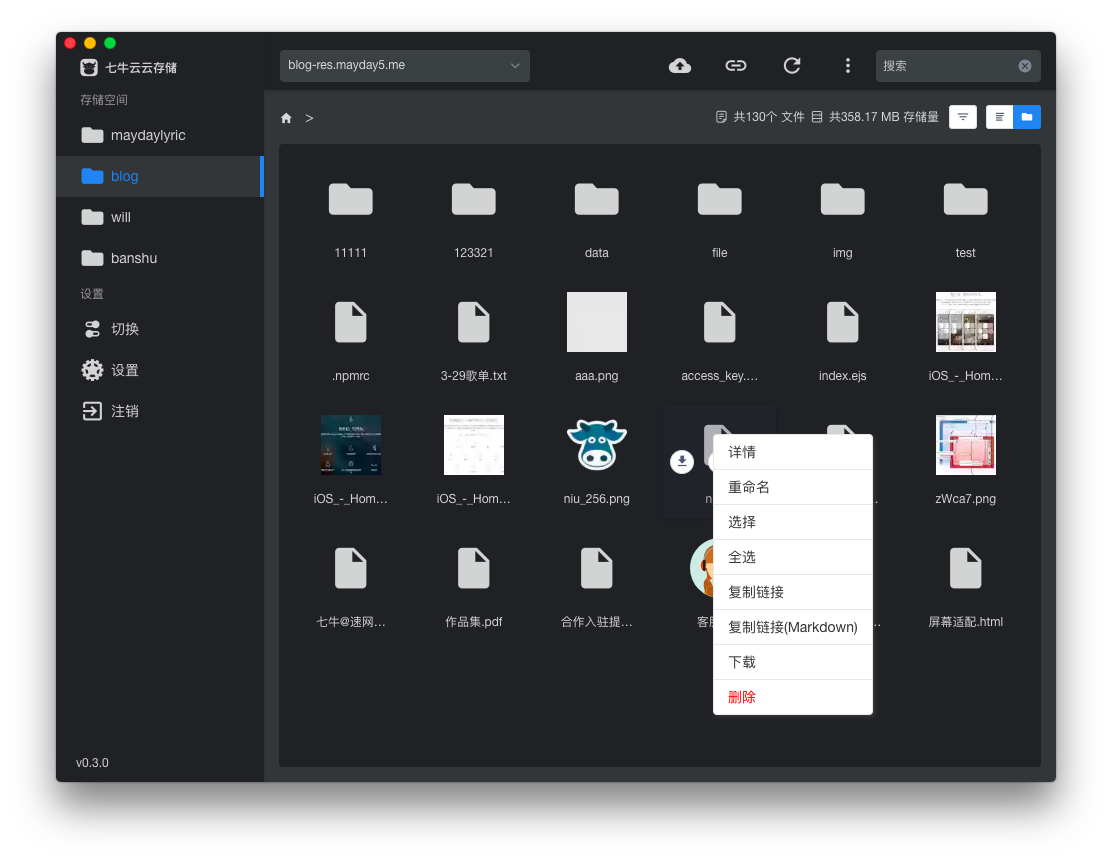
Task: Expand the blog-res.mayday5.me domain dropdown
Action: (405, 66)
